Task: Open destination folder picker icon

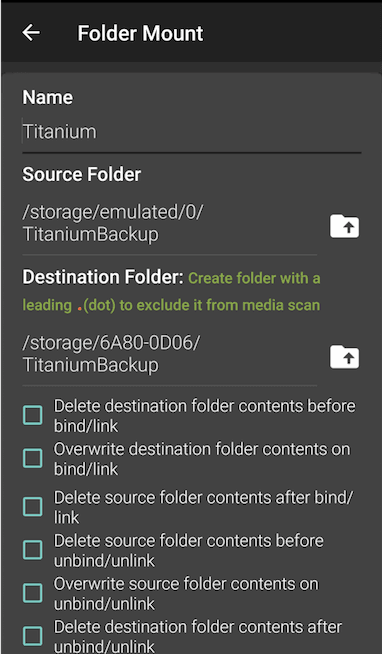Action: [x=344, y=357]
